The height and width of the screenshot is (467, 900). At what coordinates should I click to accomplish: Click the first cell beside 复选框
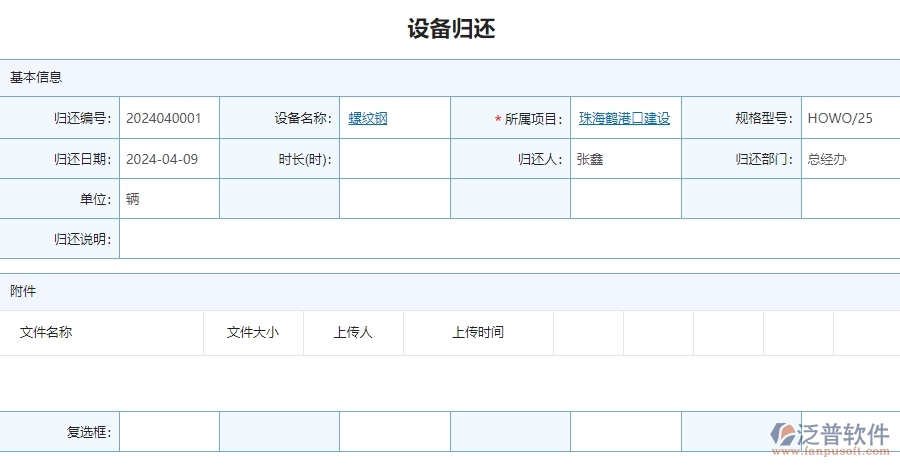click(x=168, y=432)
